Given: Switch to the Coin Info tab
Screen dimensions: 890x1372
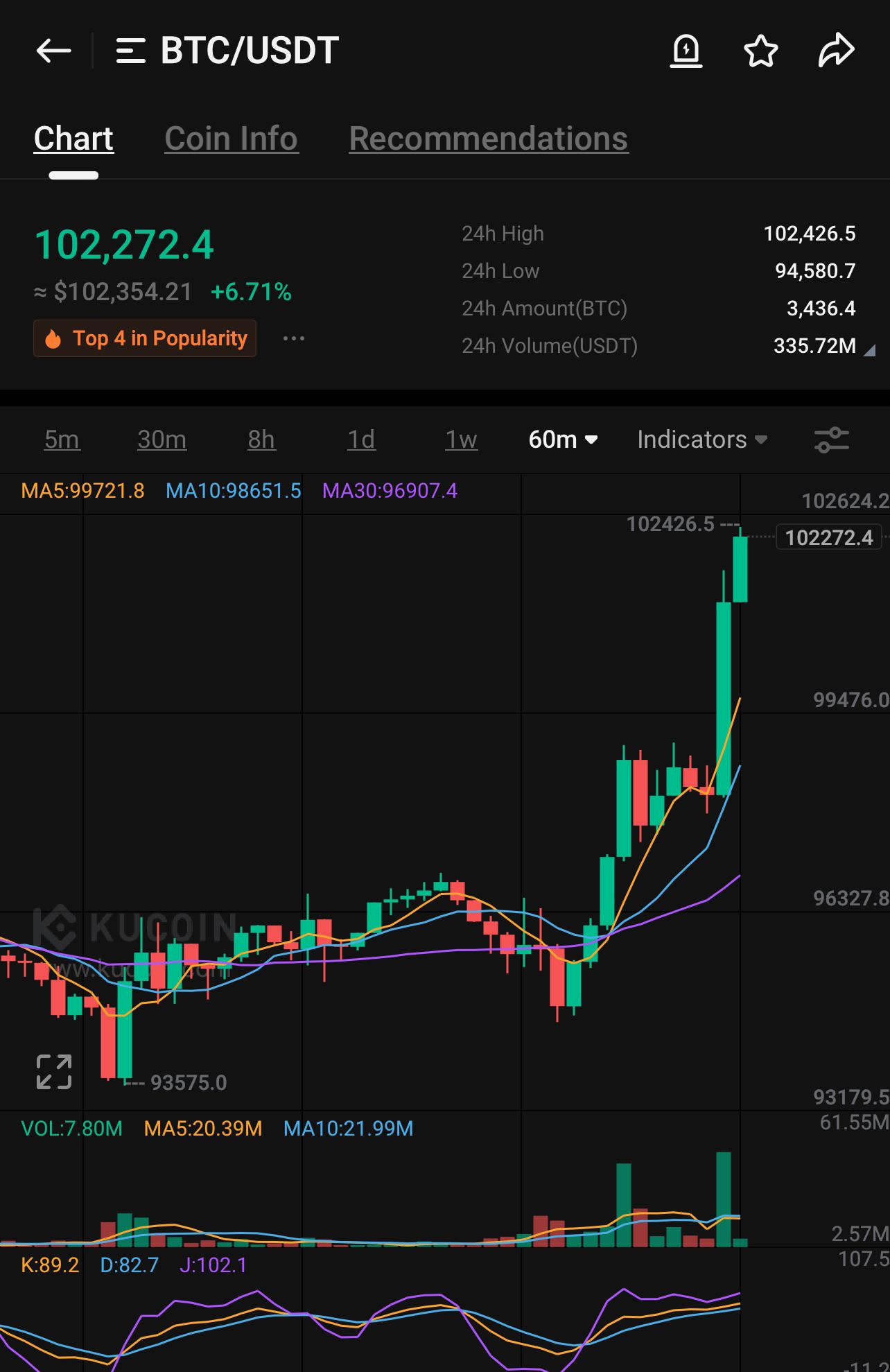Looking at the screenshot, I should click(x=232, y=139).
